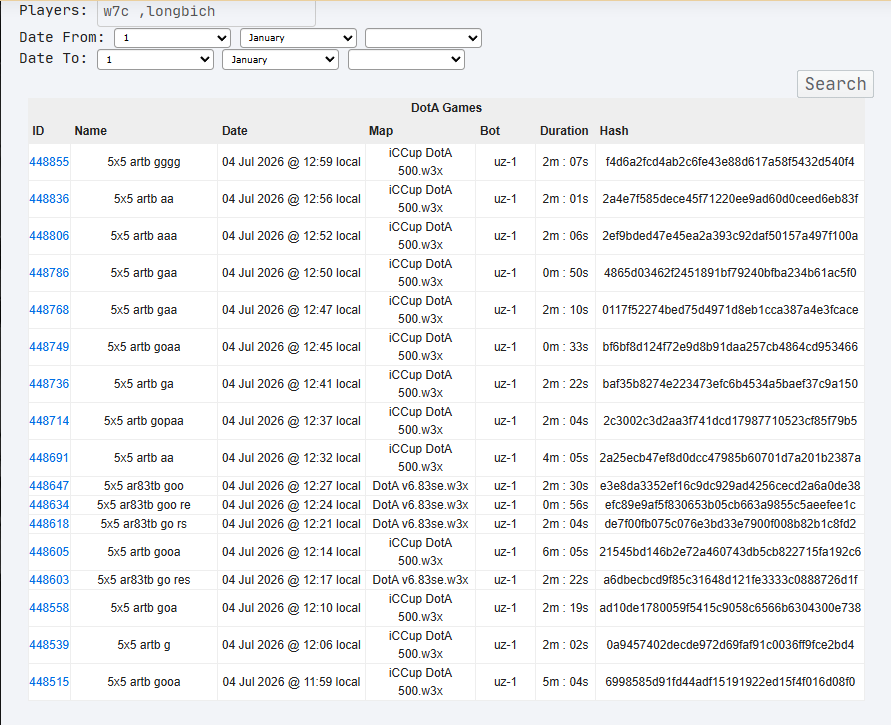Screen dimensions: 891x725
Task: Open game ID 448786
Action: [x=49, y=273]
